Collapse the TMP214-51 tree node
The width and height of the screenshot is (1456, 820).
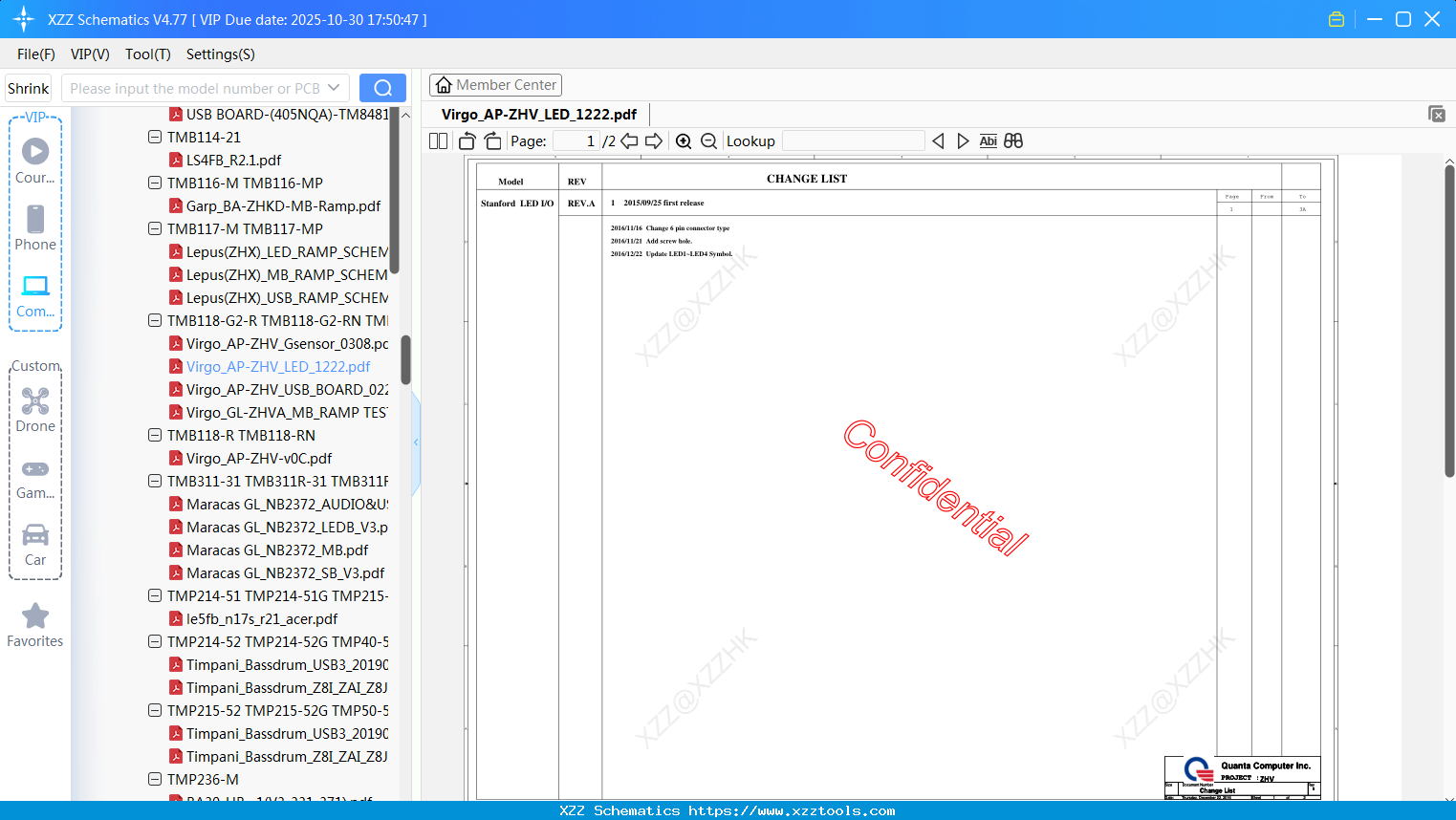[155, 596]
